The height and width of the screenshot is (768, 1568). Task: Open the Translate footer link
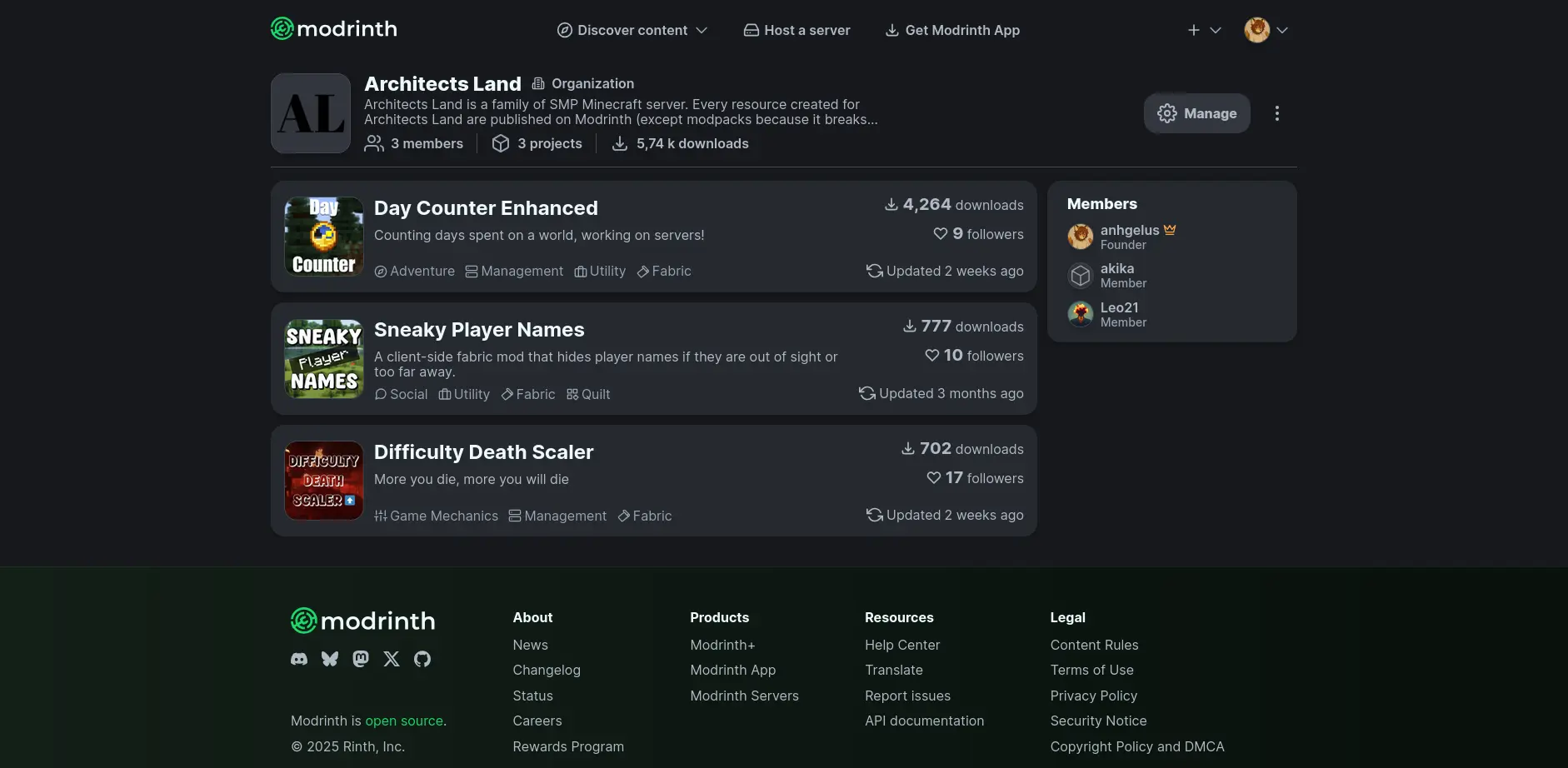(894, 671)
